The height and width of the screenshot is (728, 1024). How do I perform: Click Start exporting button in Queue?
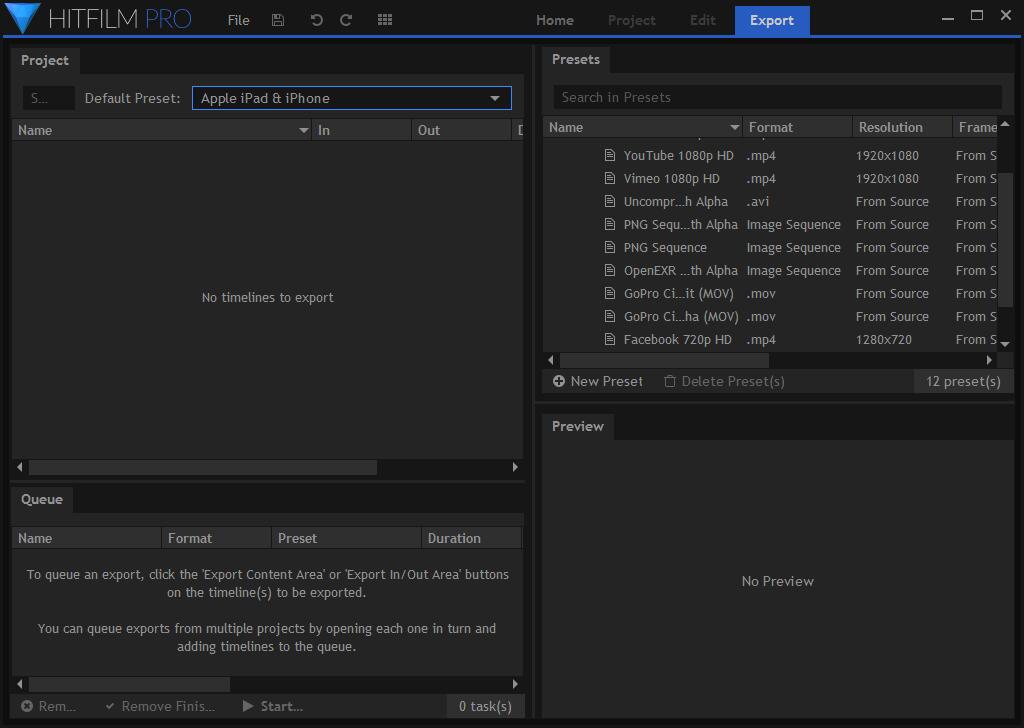(273, 706)
